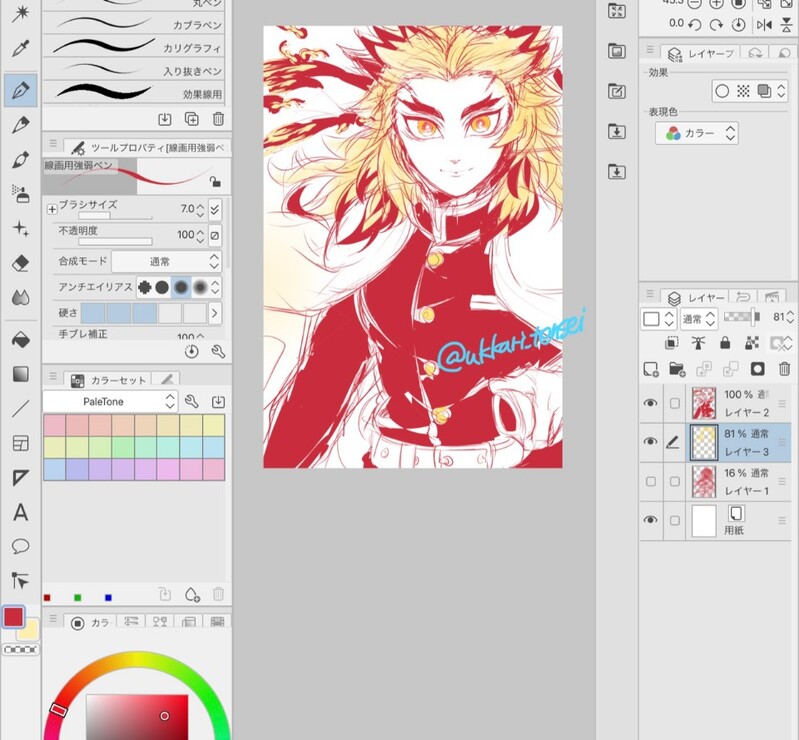This screenshot has height=740, width=799.
Task: Adjust the ブラシサイズ stepper arrows
Action: pyautogui.click(x=200, y=209)
